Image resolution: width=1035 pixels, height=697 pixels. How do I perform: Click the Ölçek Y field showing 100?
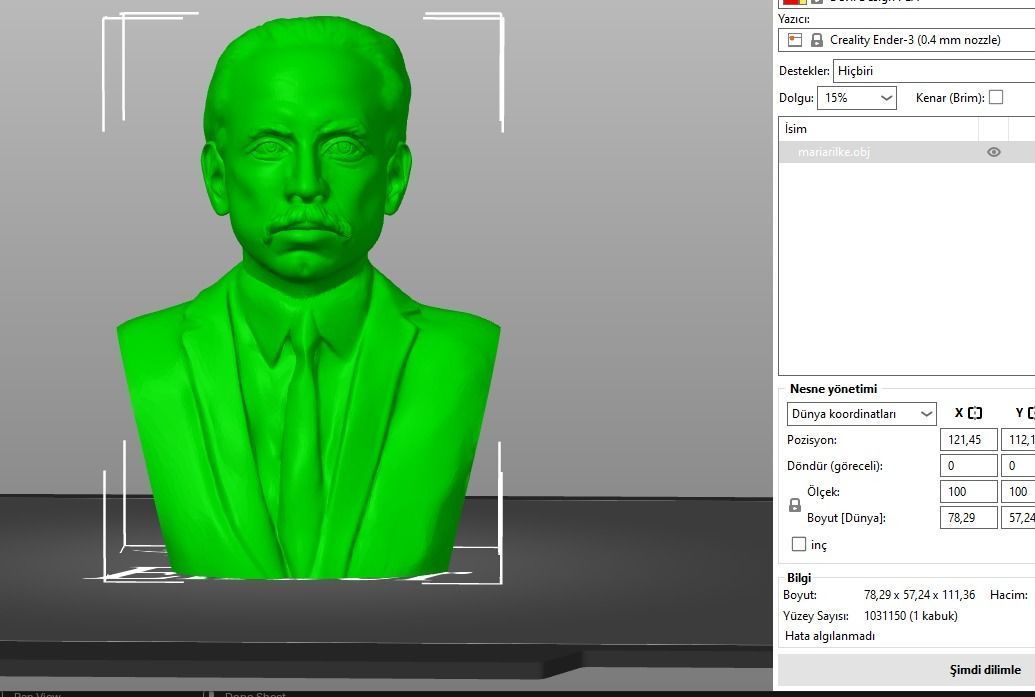click(1018, 492)
